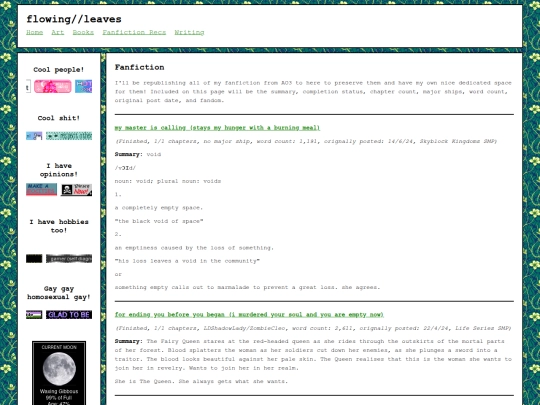Go to the Art page

pyautogui.click(x=58, y=32)
